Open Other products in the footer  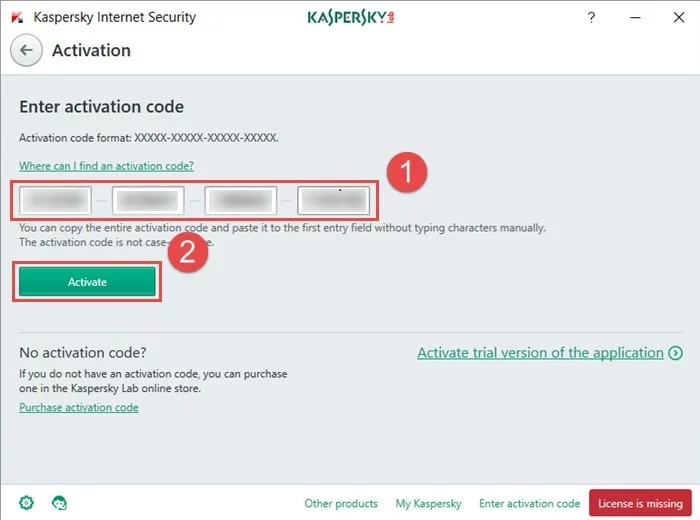(x=341, y=503)
